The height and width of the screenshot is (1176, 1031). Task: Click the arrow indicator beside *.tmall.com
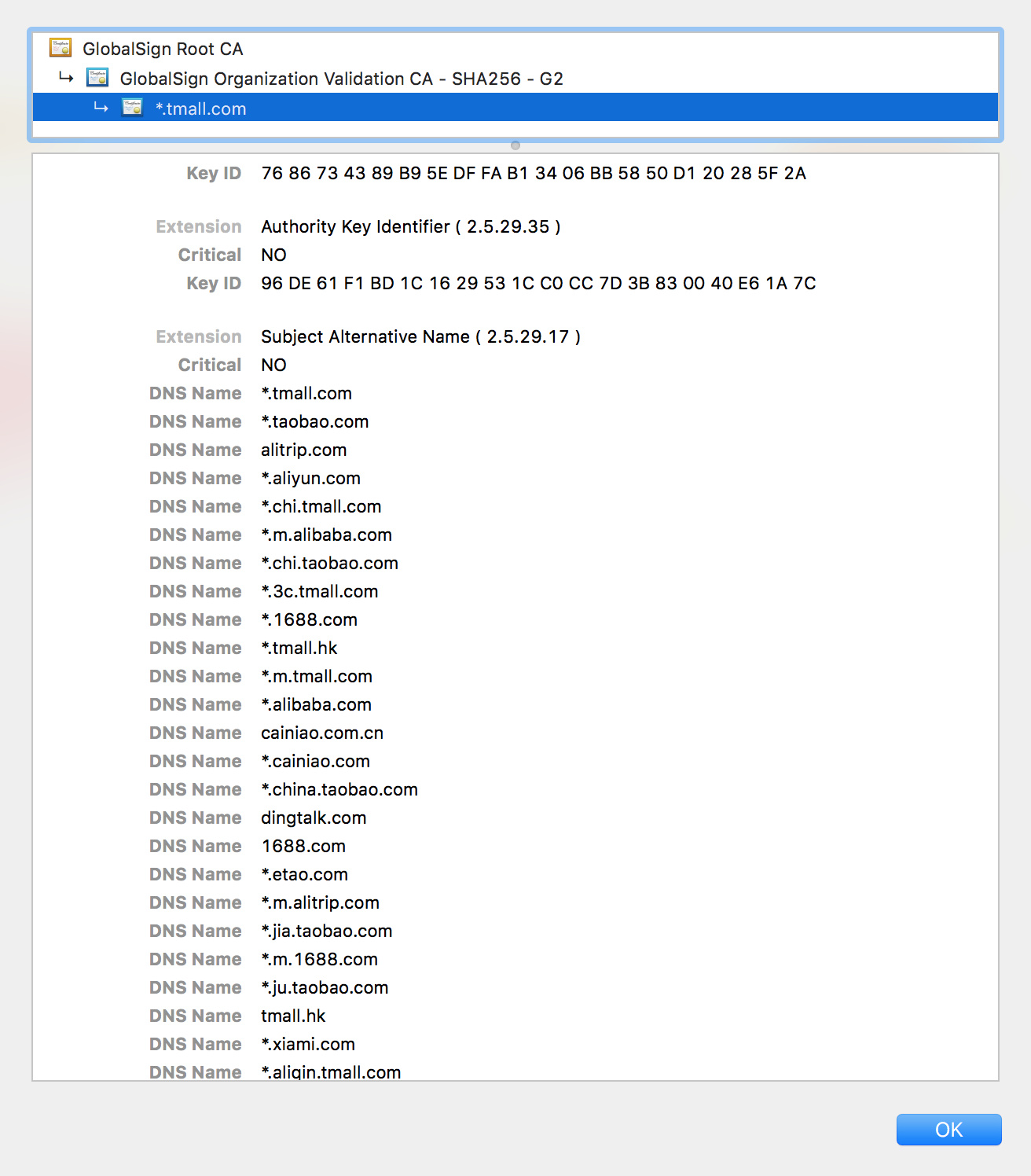pos(102,107)
